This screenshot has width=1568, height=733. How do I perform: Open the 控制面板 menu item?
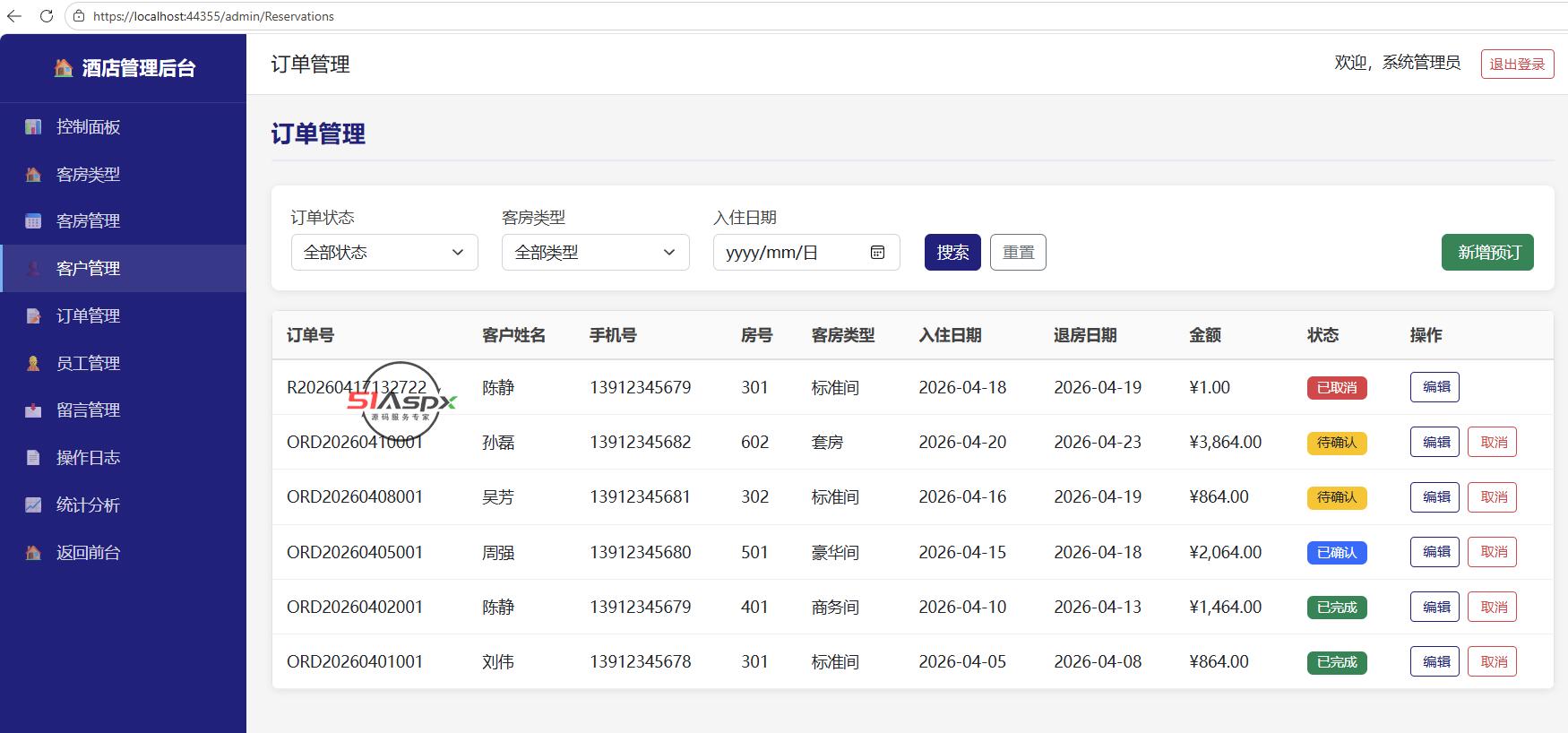(124, 127)
